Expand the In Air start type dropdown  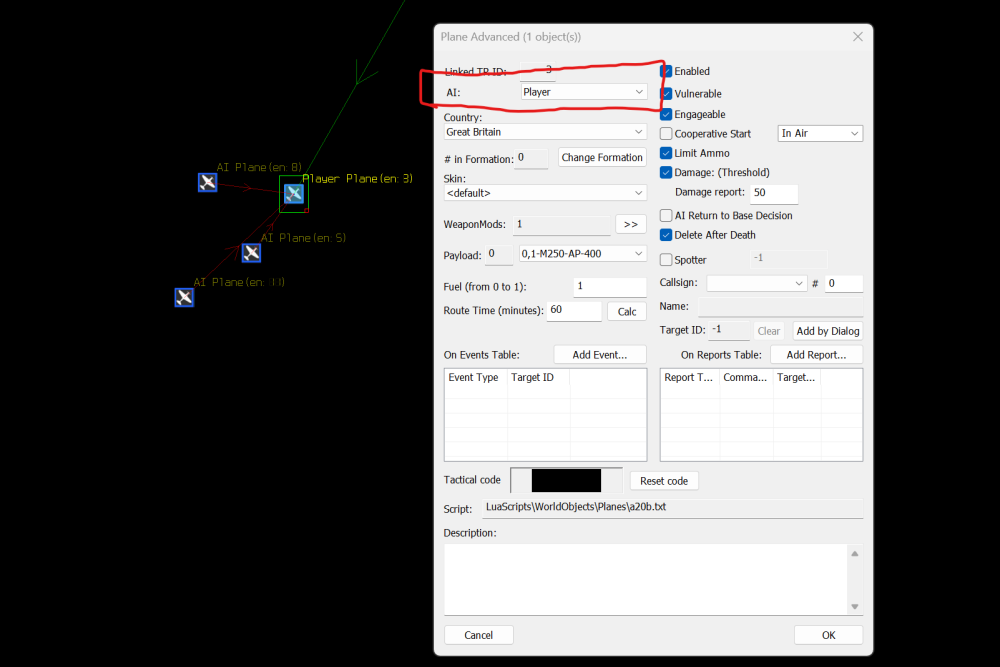820,134
